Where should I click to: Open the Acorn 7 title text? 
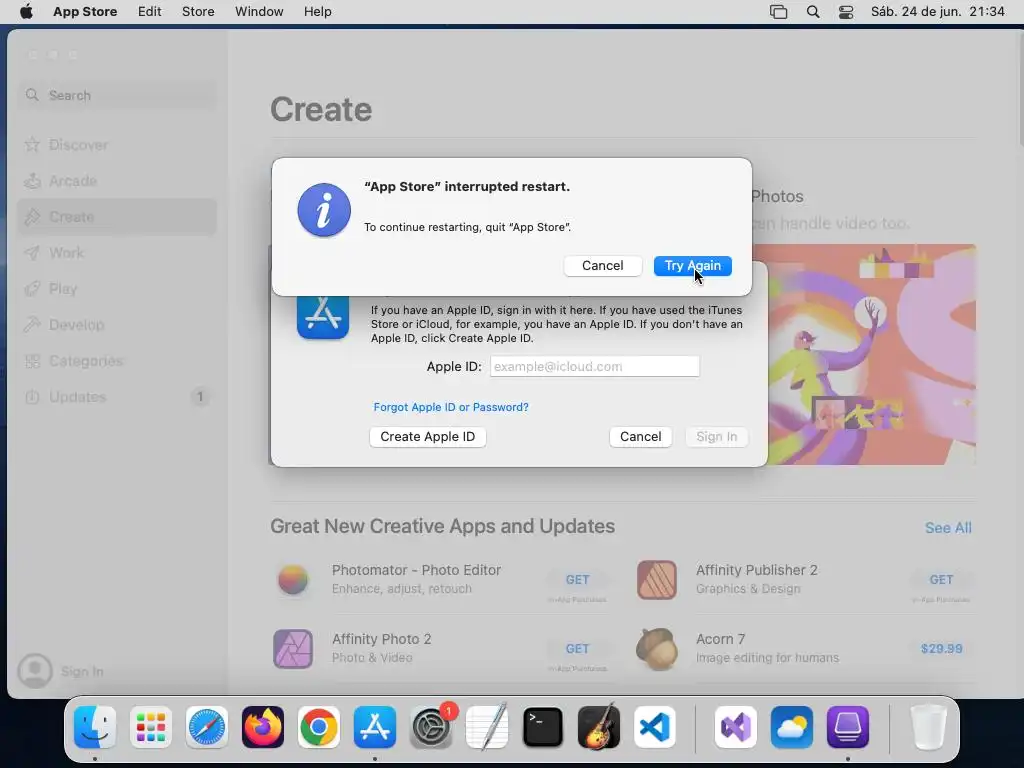720,639
